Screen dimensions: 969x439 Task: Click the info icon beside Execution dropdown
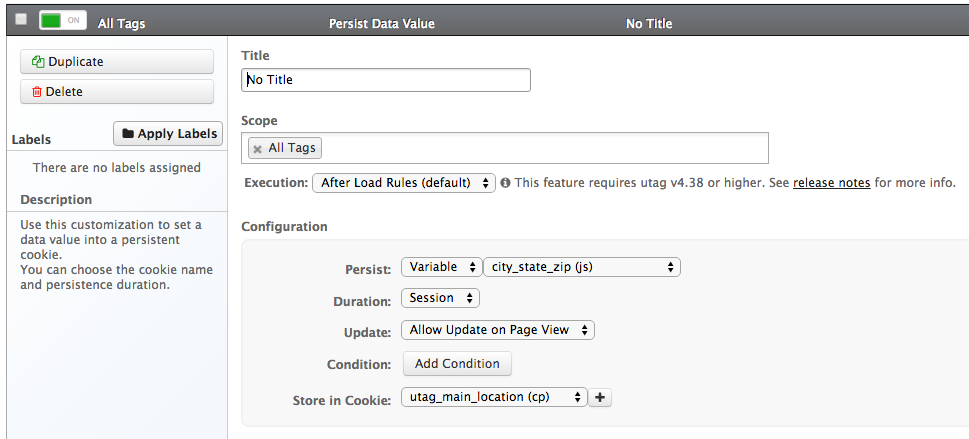tap(506, 183)
